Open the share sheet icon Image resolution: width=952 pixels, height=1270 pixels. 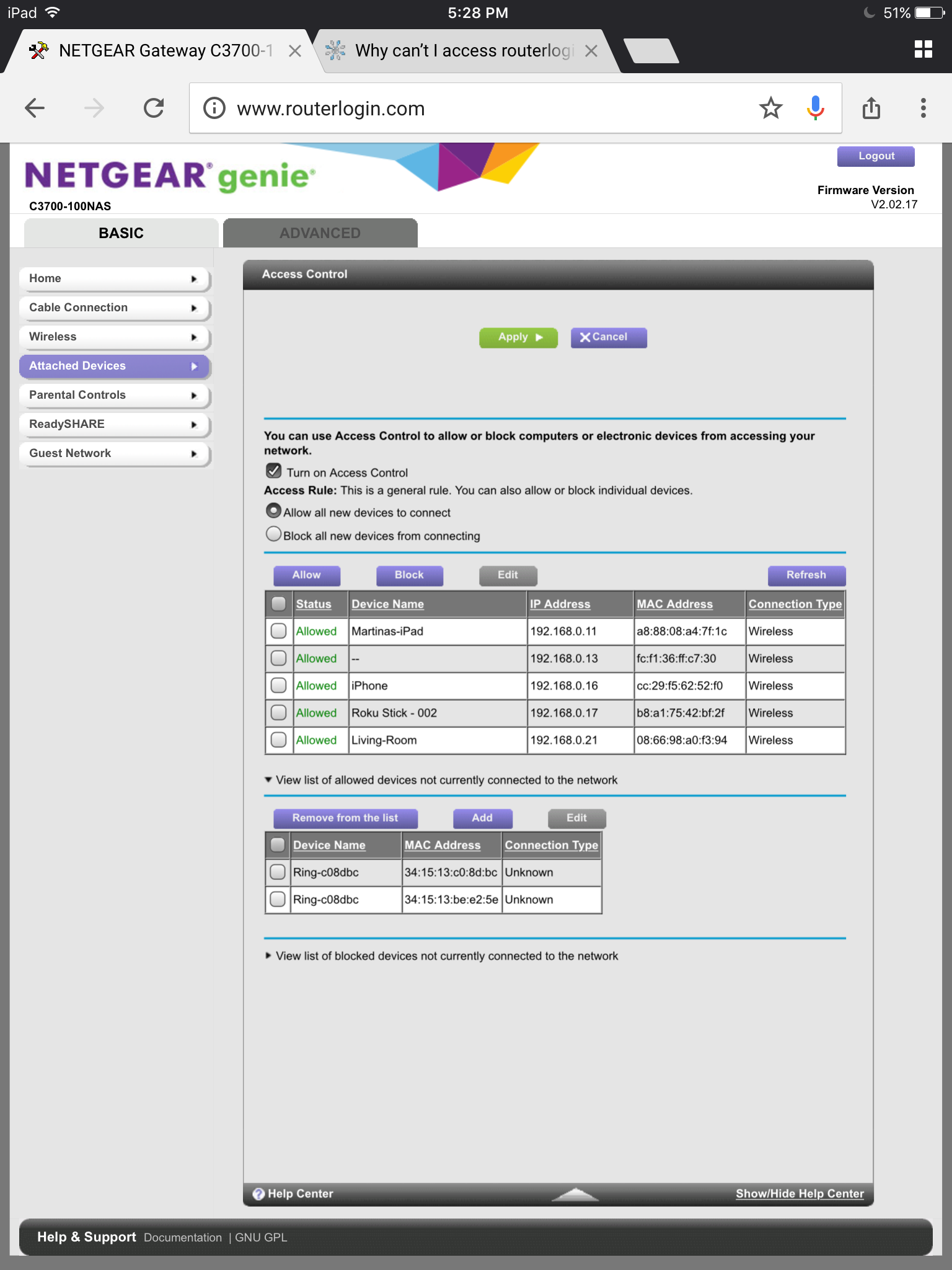(x=871, y=108)
